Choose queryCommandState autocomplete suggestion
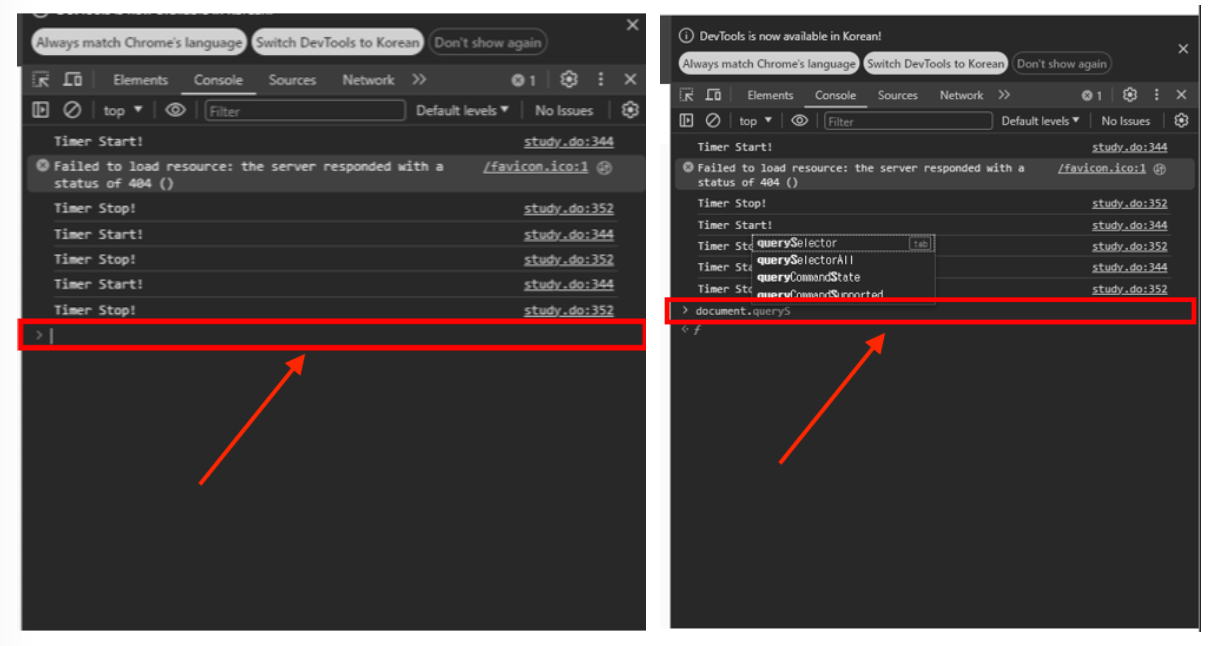Image resolution: width=1216 pixels, height=646 pixels. click(843, 277)
